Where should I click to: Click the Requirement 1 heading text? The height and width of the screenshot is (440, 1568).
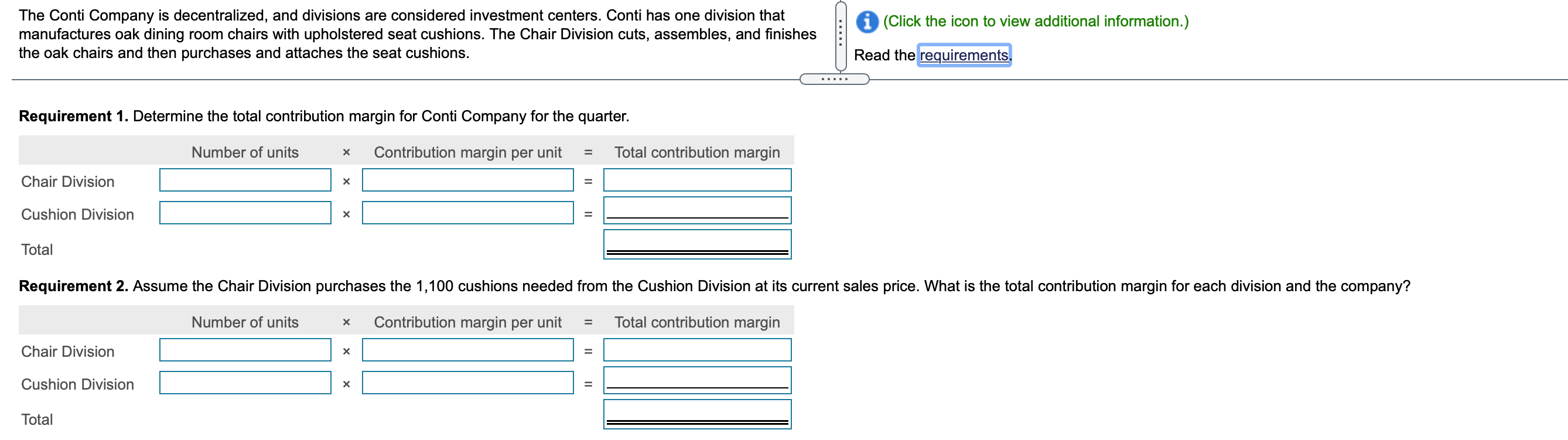tap(73, 115)
